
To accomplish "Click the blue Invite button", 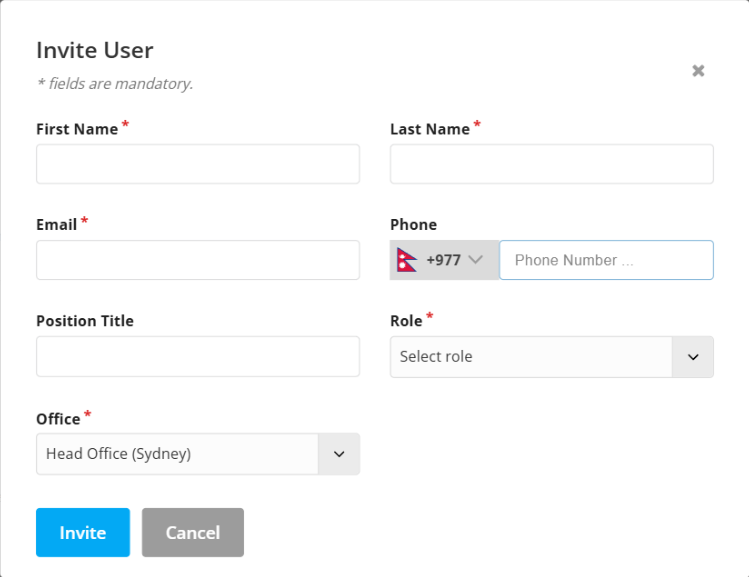I will click(83, 532).
